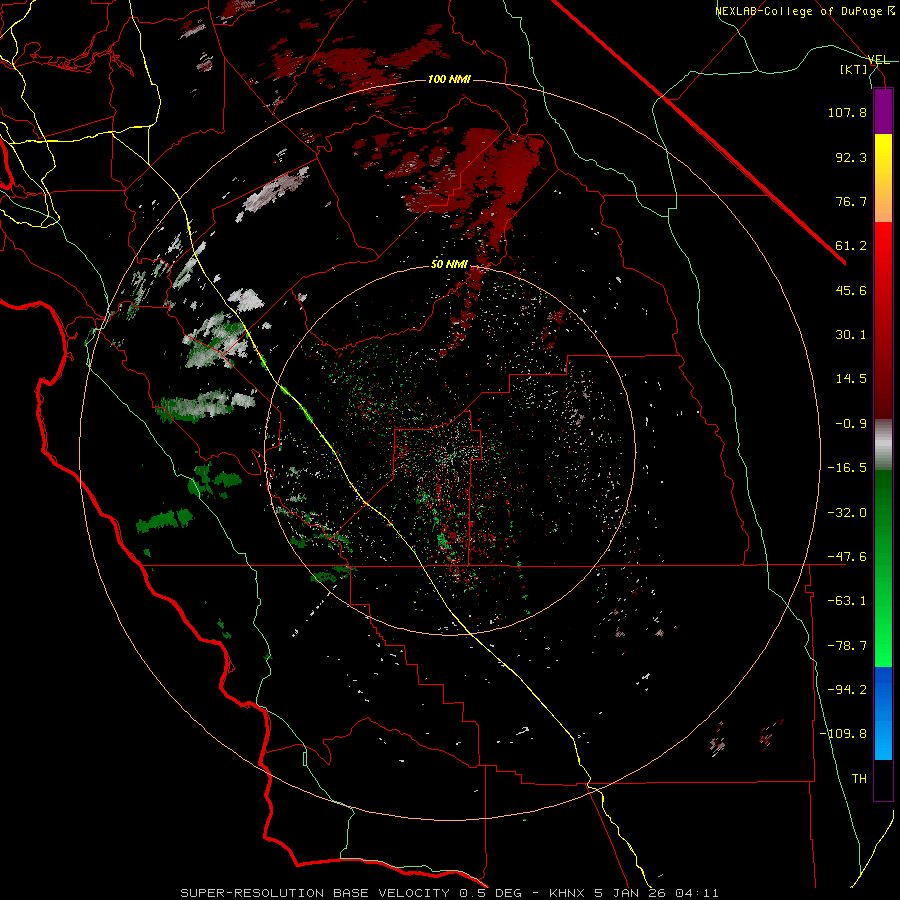Click the [KT] units label
This screenshot has height=900, width=900.
coord(854,69)
